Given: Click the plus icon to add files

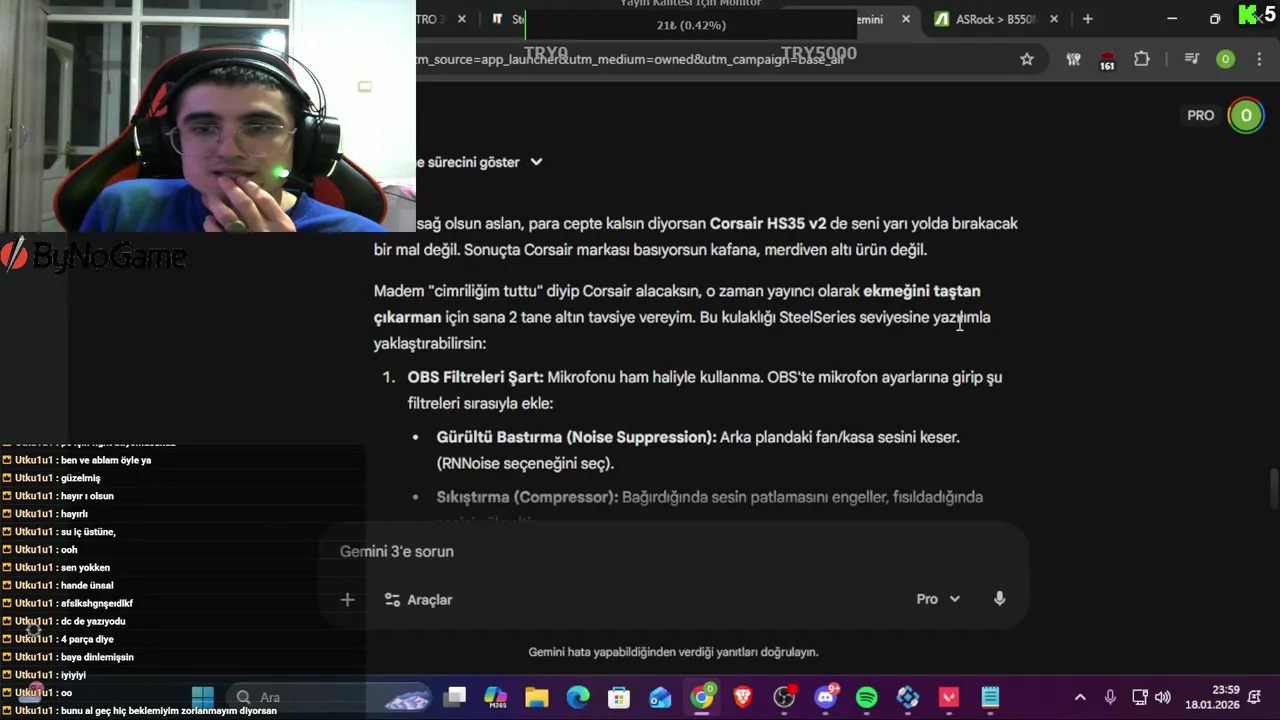Looking at the screenshot, I should [347, 599].
